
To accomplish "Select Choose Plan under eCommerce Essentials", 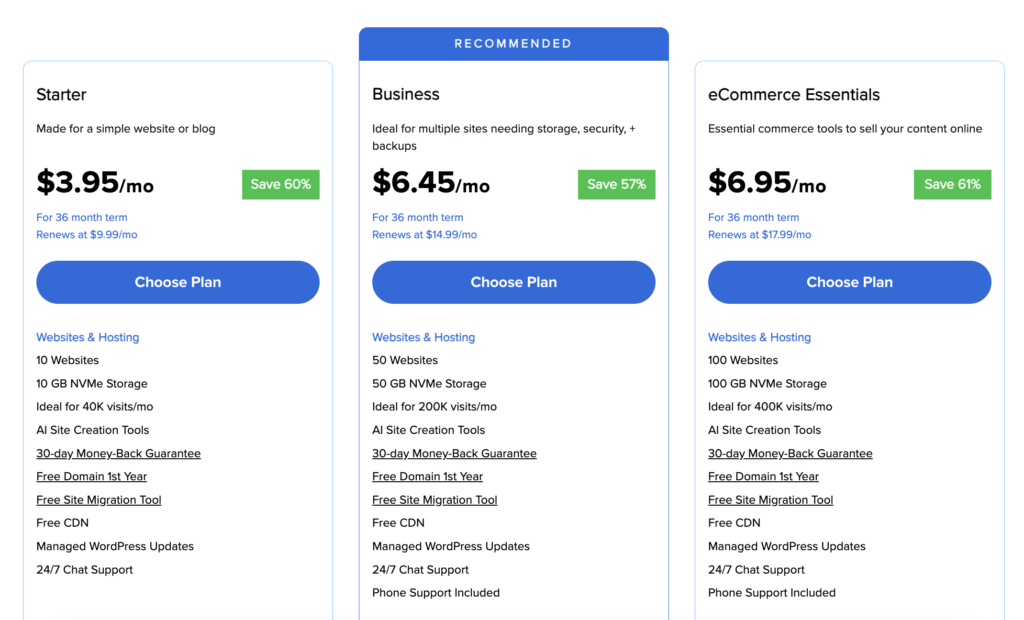I will tap(849, 282).
